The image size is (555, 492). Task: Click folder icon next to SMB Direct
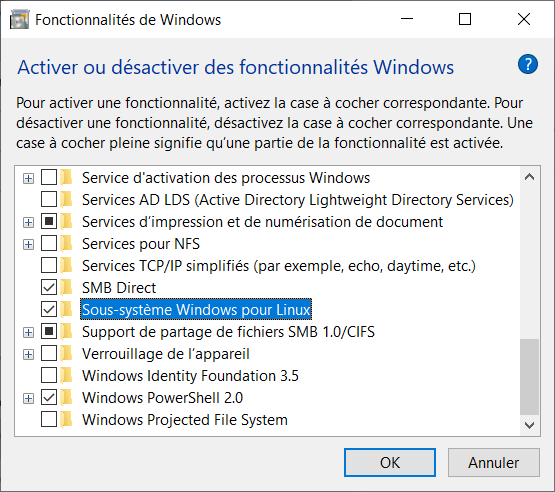click(66, 287)
